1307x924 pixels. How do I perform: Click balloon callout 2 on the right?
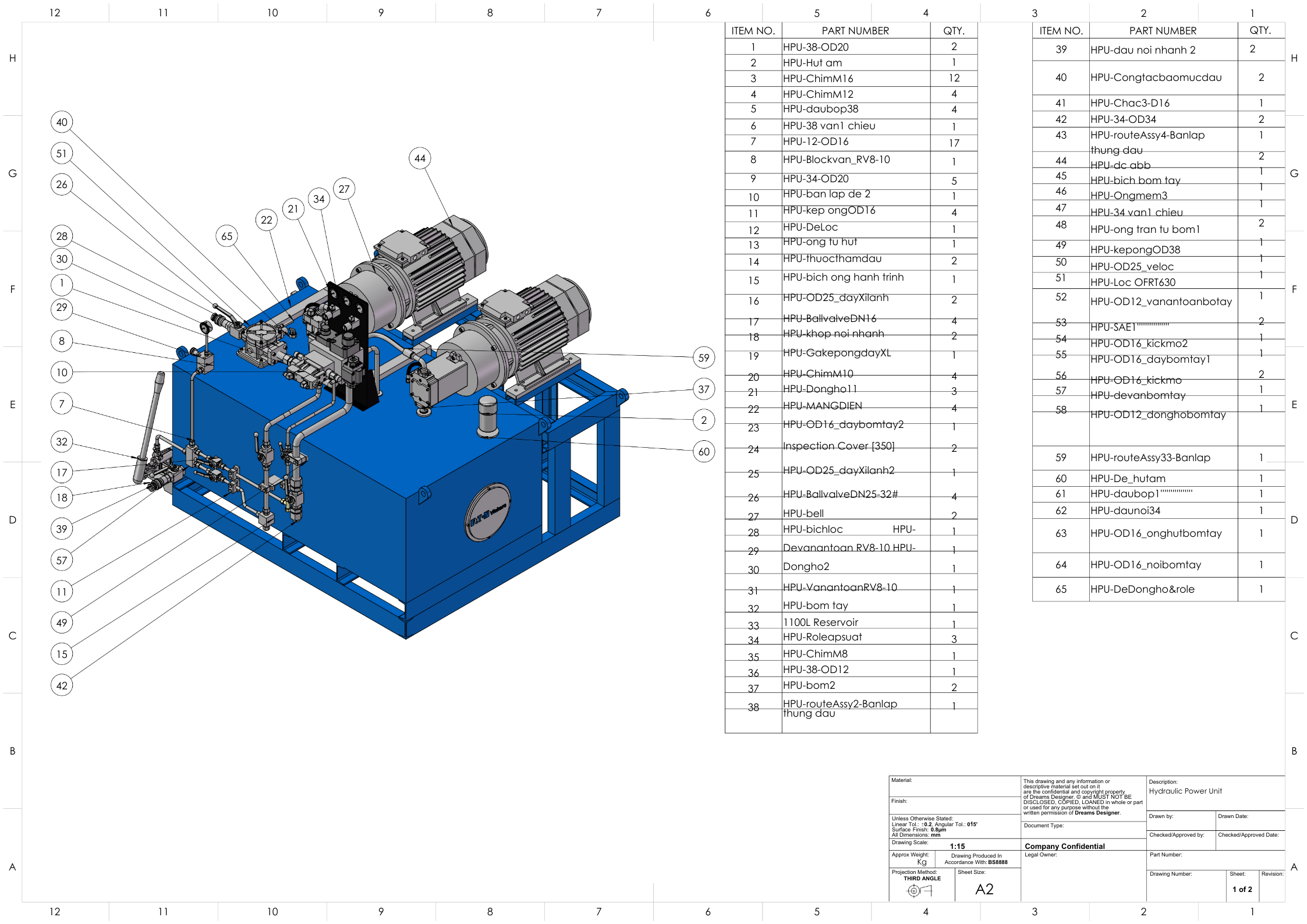(x=704, y=419)
